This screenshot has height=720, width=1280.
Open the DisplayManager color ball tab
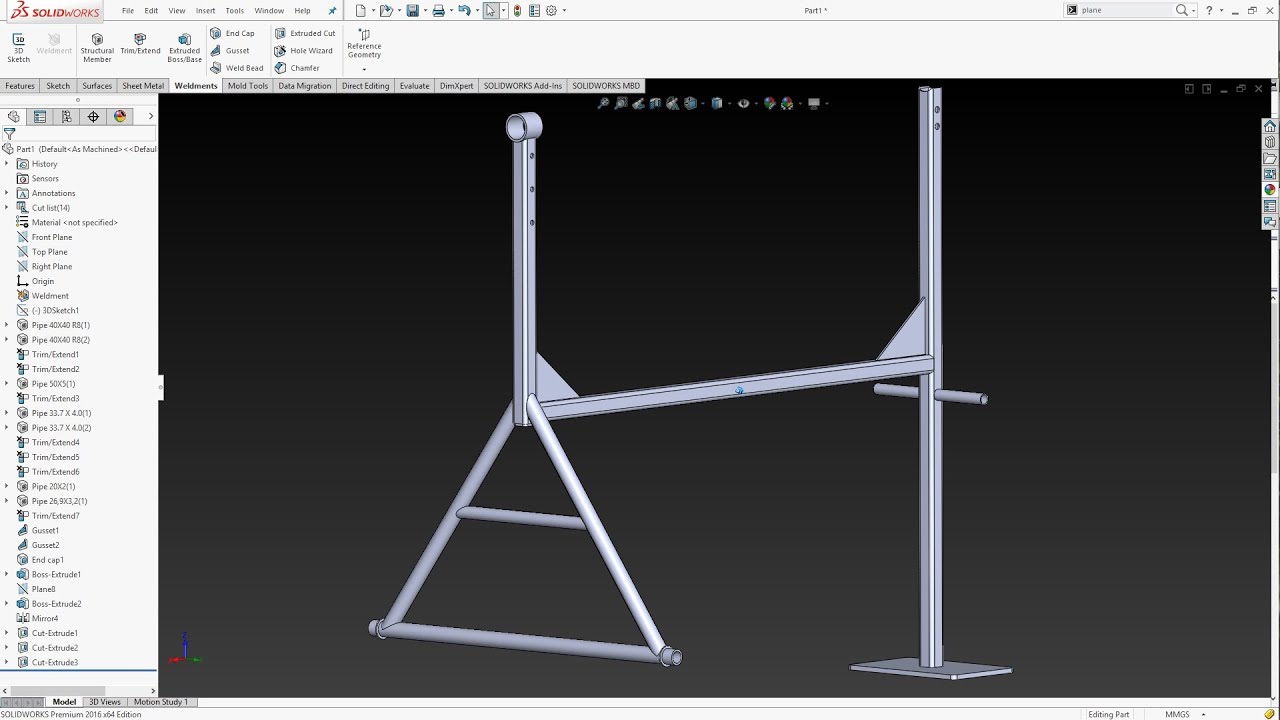[x=120, y=117]
